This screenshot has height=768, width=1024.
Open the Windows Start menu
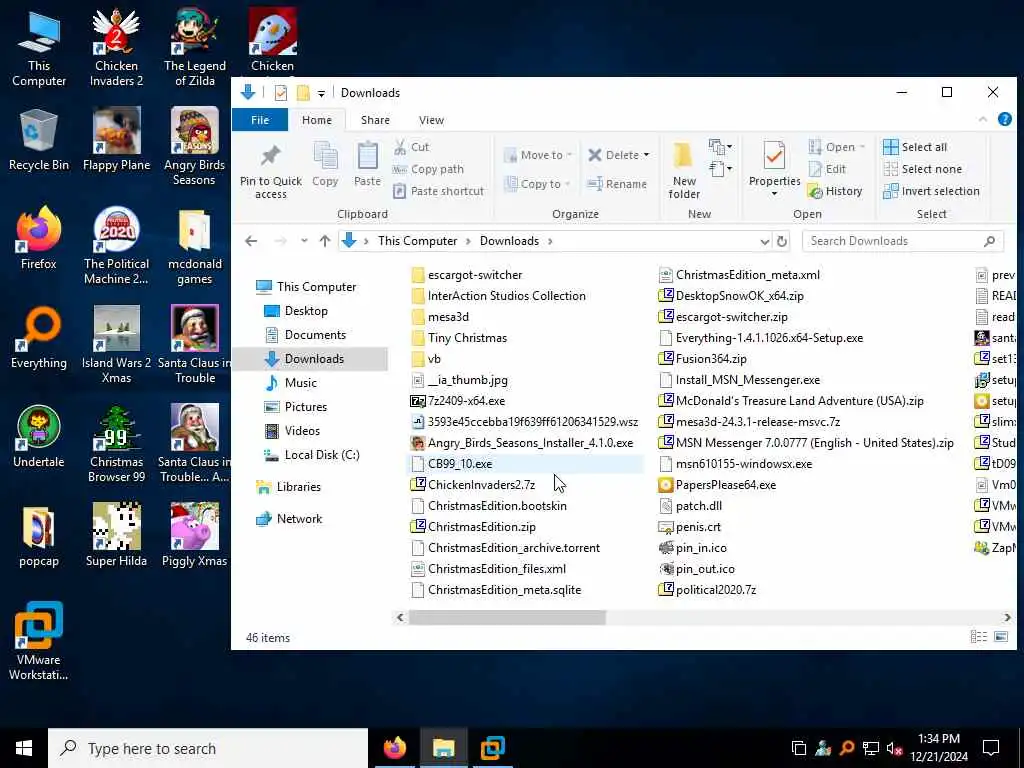(24, 748)
